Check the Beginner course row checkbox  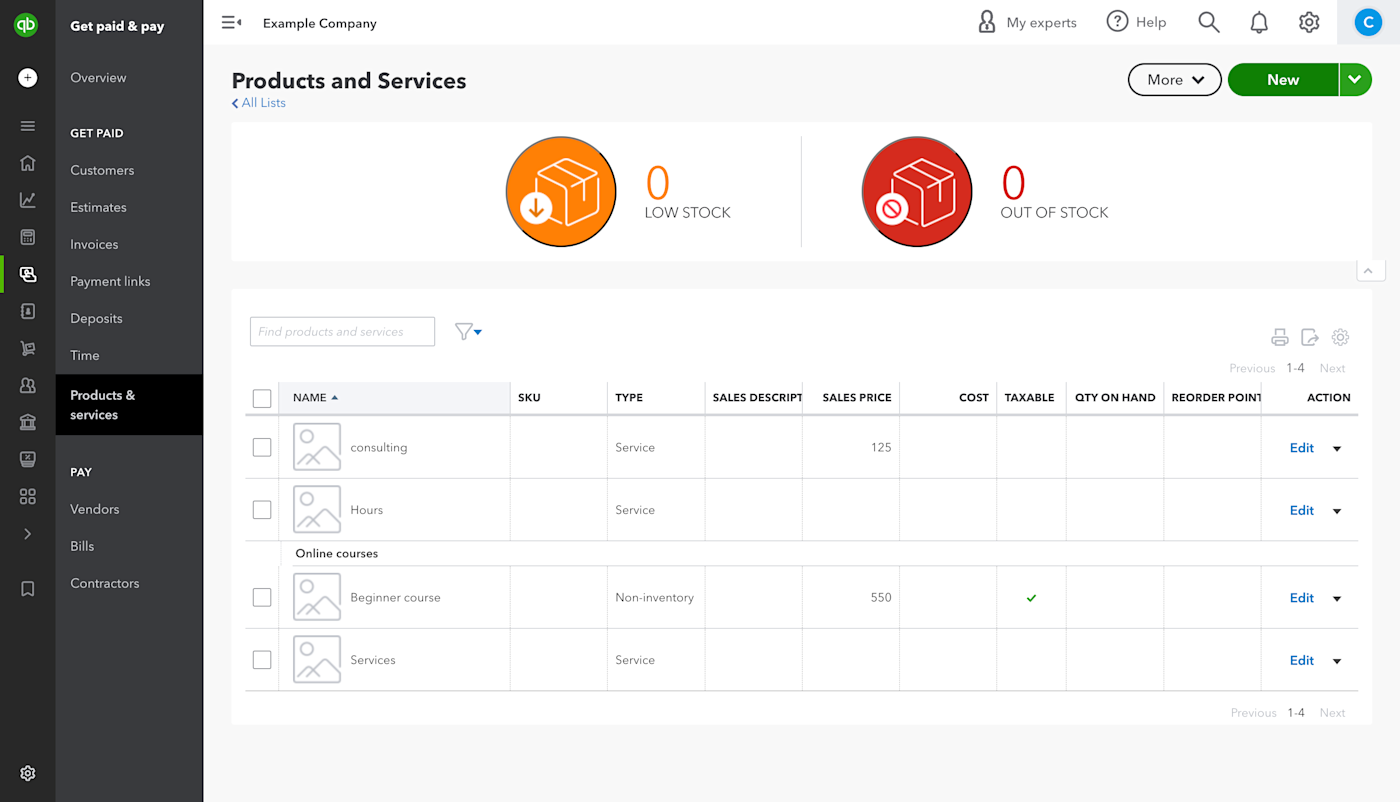[262, 598]
